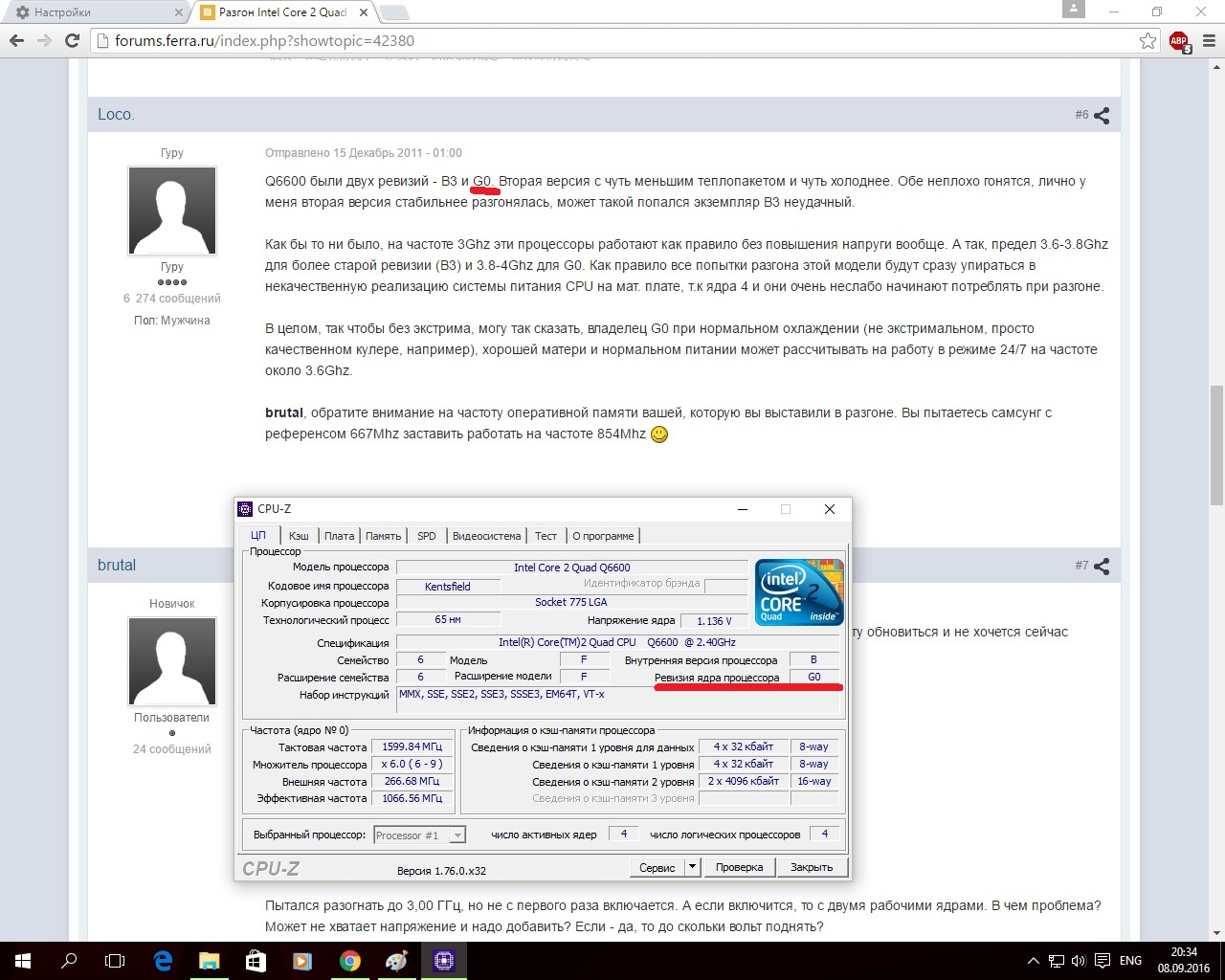Click the Windows Start button
The height and width of the screenshot is (980, 1225).
point(23,961)
